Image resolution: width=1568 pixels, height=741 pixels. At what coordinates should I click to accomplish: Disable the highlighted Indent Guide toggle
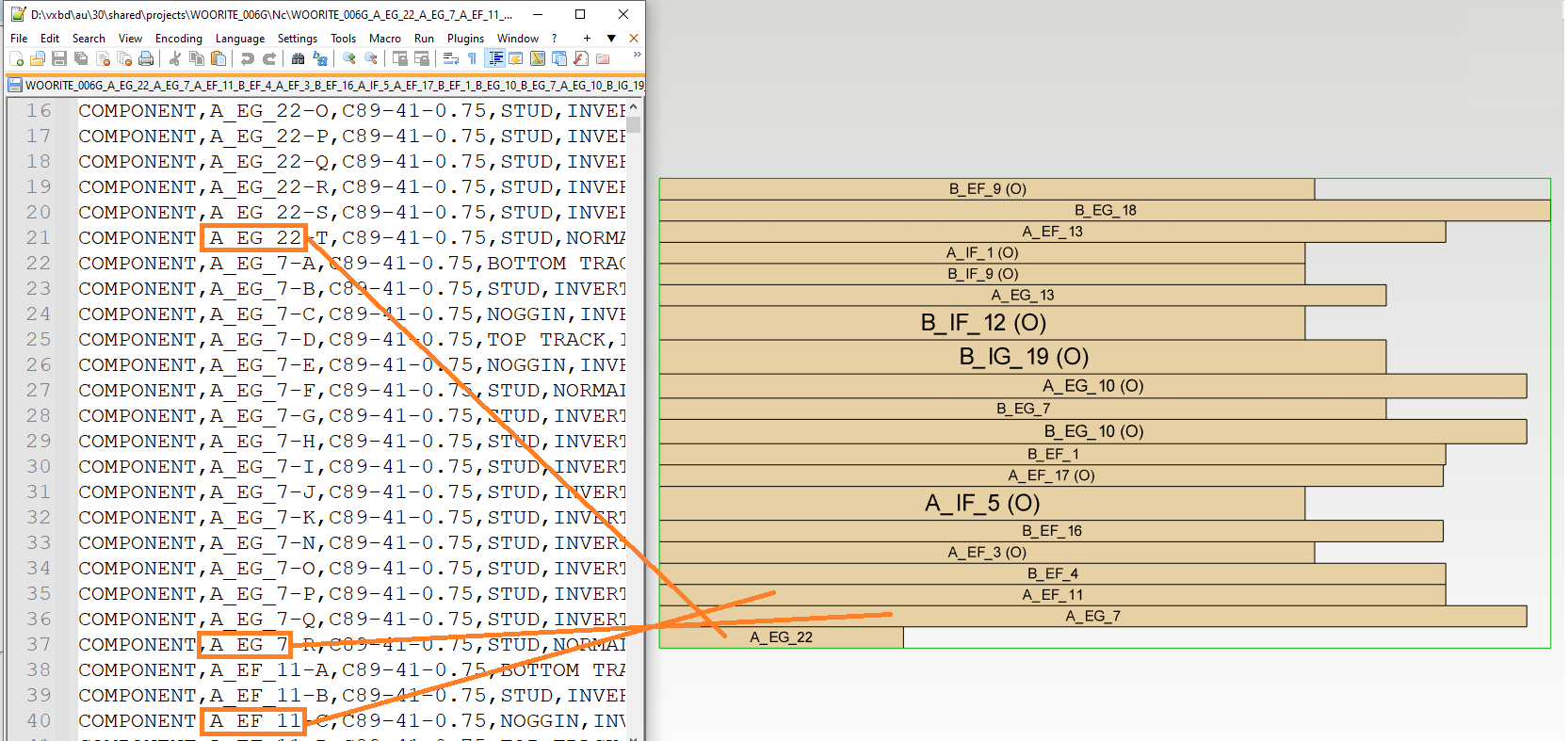click(494, 59)
